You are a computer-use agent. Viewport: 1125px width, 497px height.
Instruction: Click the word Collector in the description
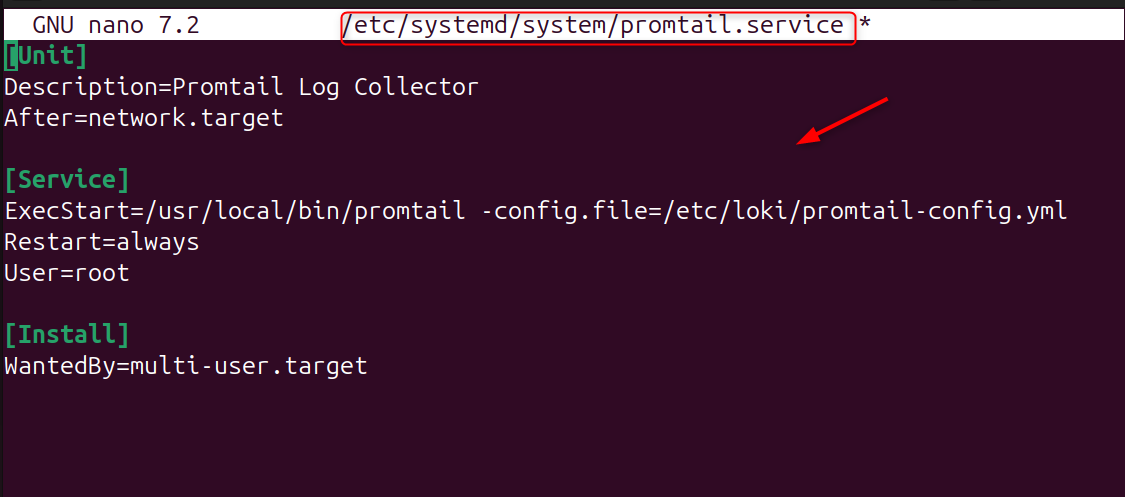[x=416, y=87]
